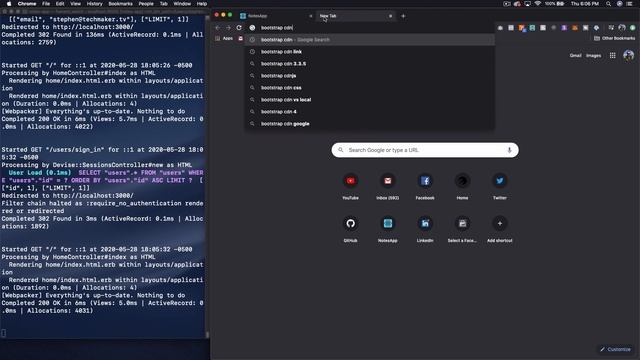
Task: Select suggestion 'bootstrap cdnjs'
Action: (370, 76)
